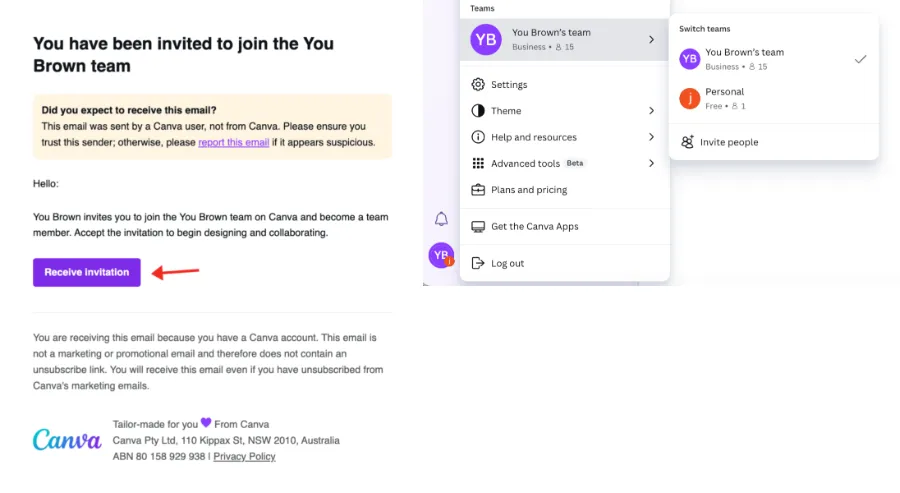The image size is (900, 493).
Task: Click the 'Did you expect to receive this email?' heading
Action: coord(129,110)
